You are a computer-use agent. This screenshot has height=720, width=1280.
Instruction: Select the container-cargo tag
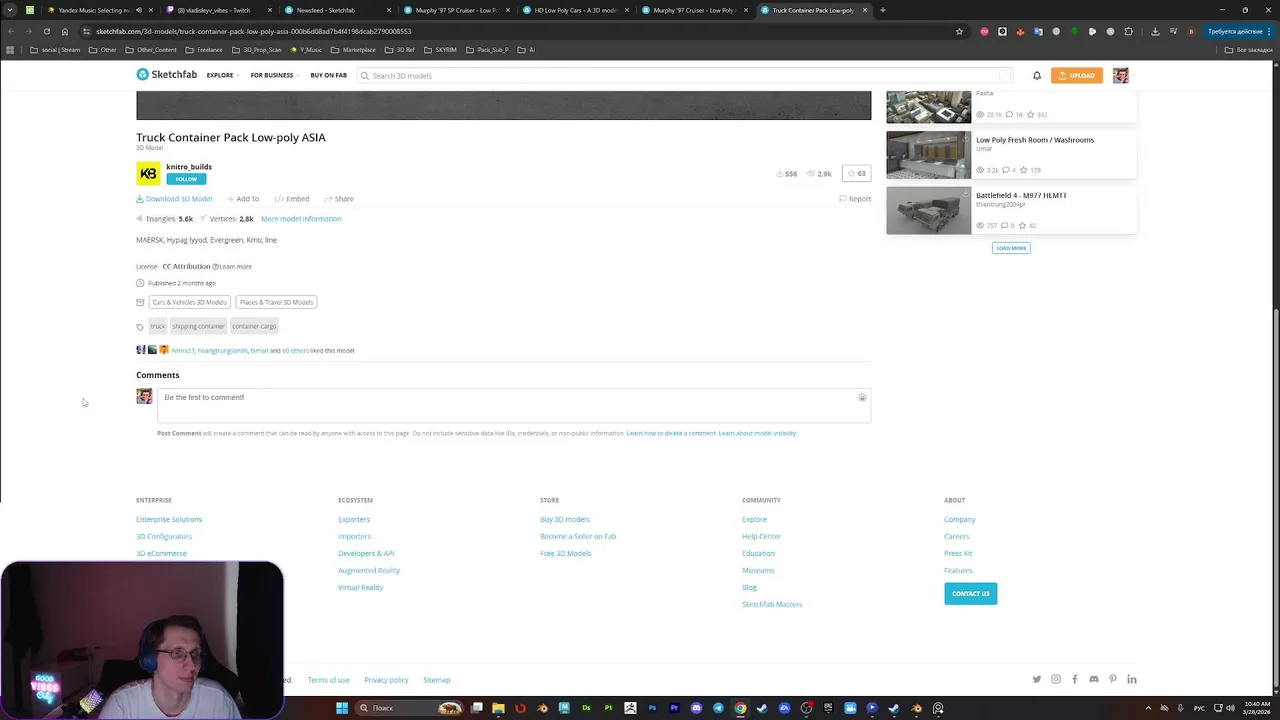pos(254,326)
